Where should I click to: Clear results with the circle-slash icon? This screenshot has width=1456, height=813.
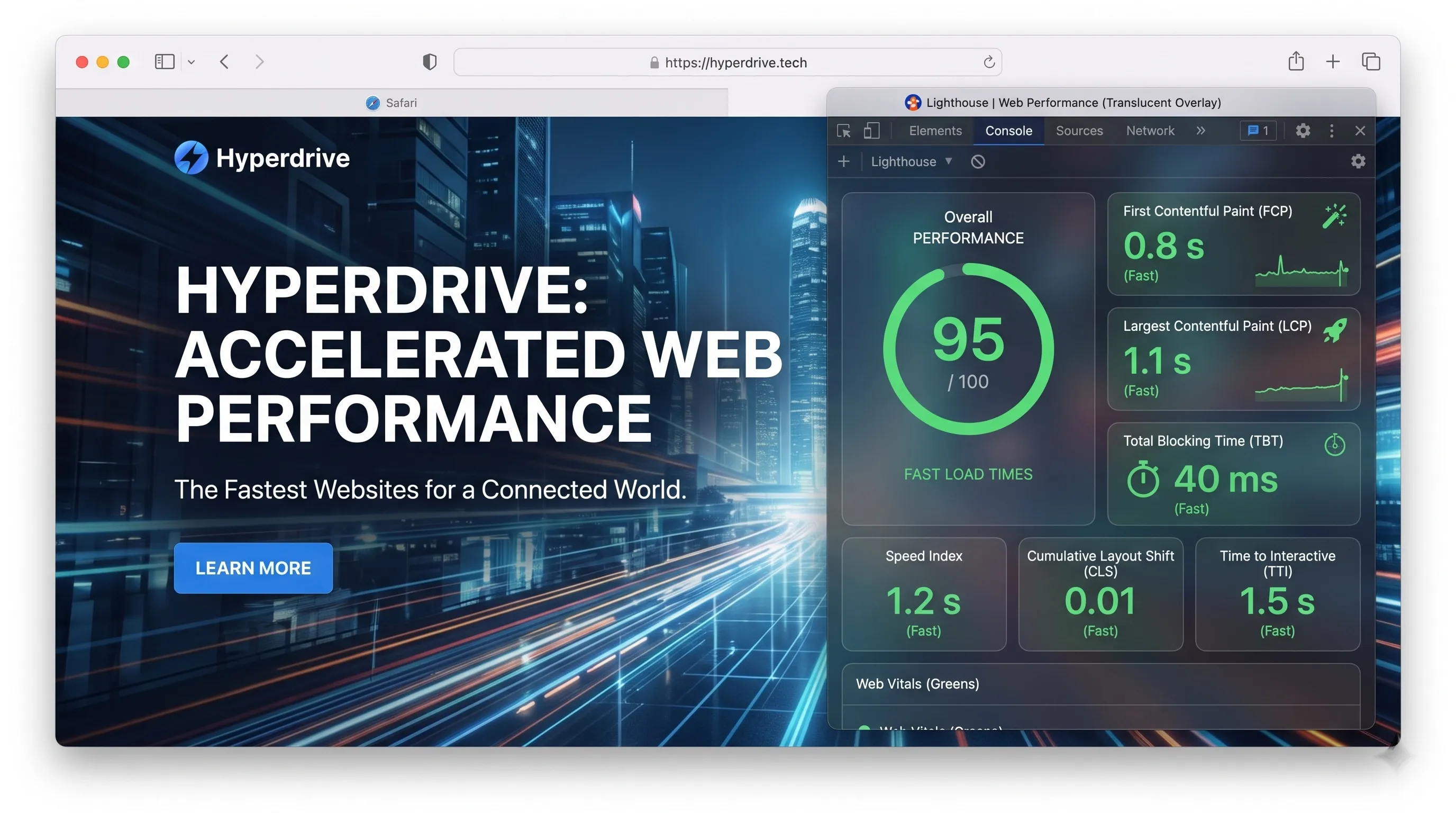(978, 161)
